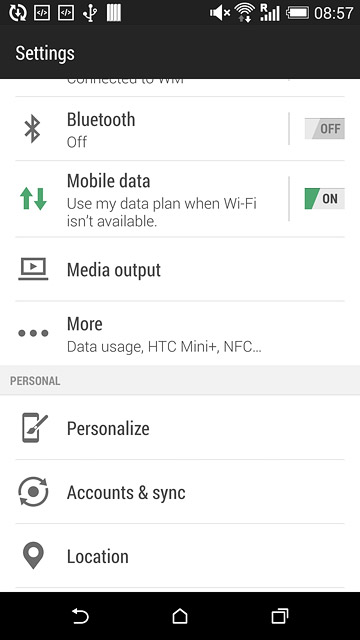Tap the green Mobile data arrows icon
Image resolution: width=360 pixels, height=640 pixels.
pyautogui.click(x=33, y=199)
